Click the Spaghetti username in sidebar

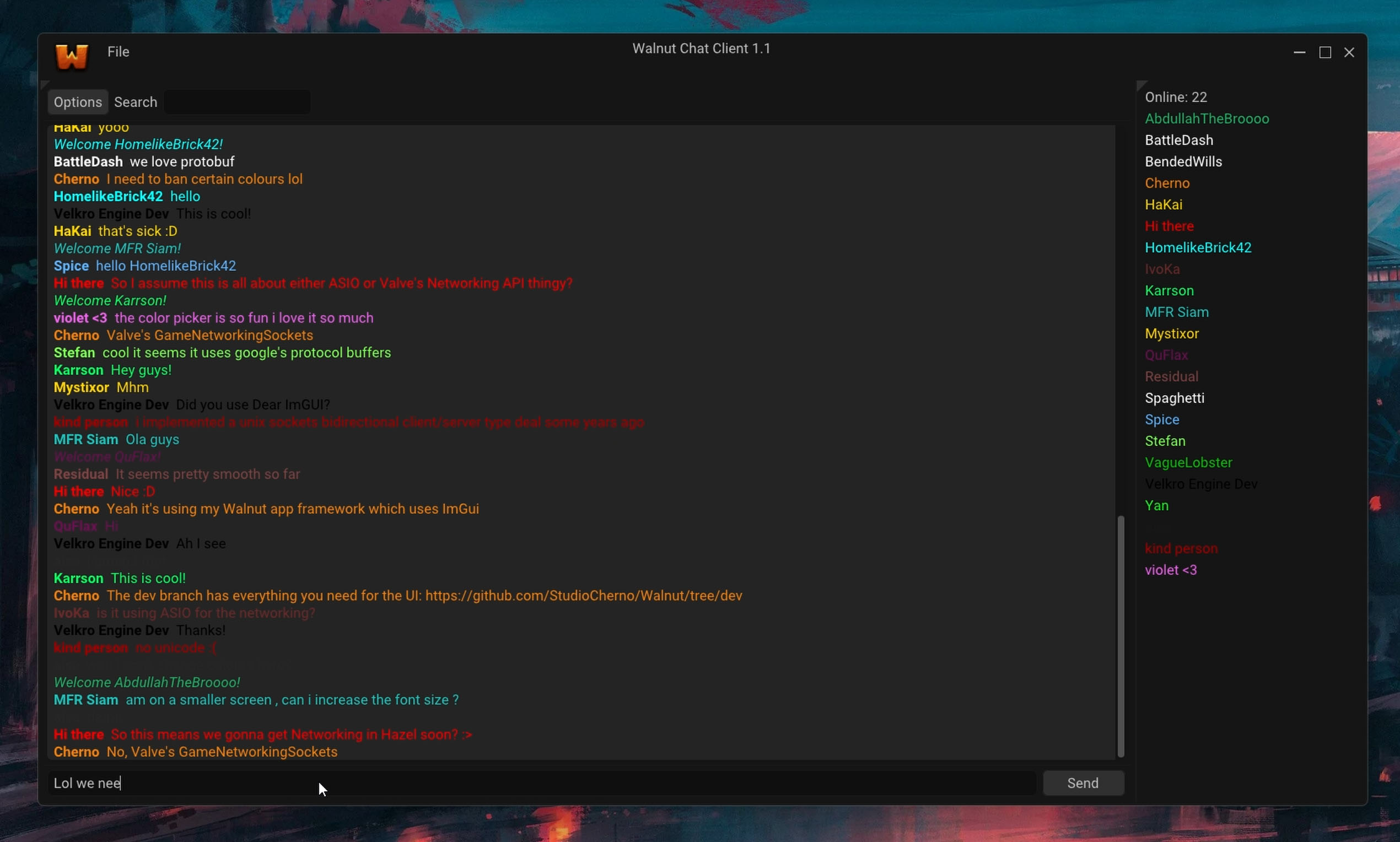click(1174, 398)
